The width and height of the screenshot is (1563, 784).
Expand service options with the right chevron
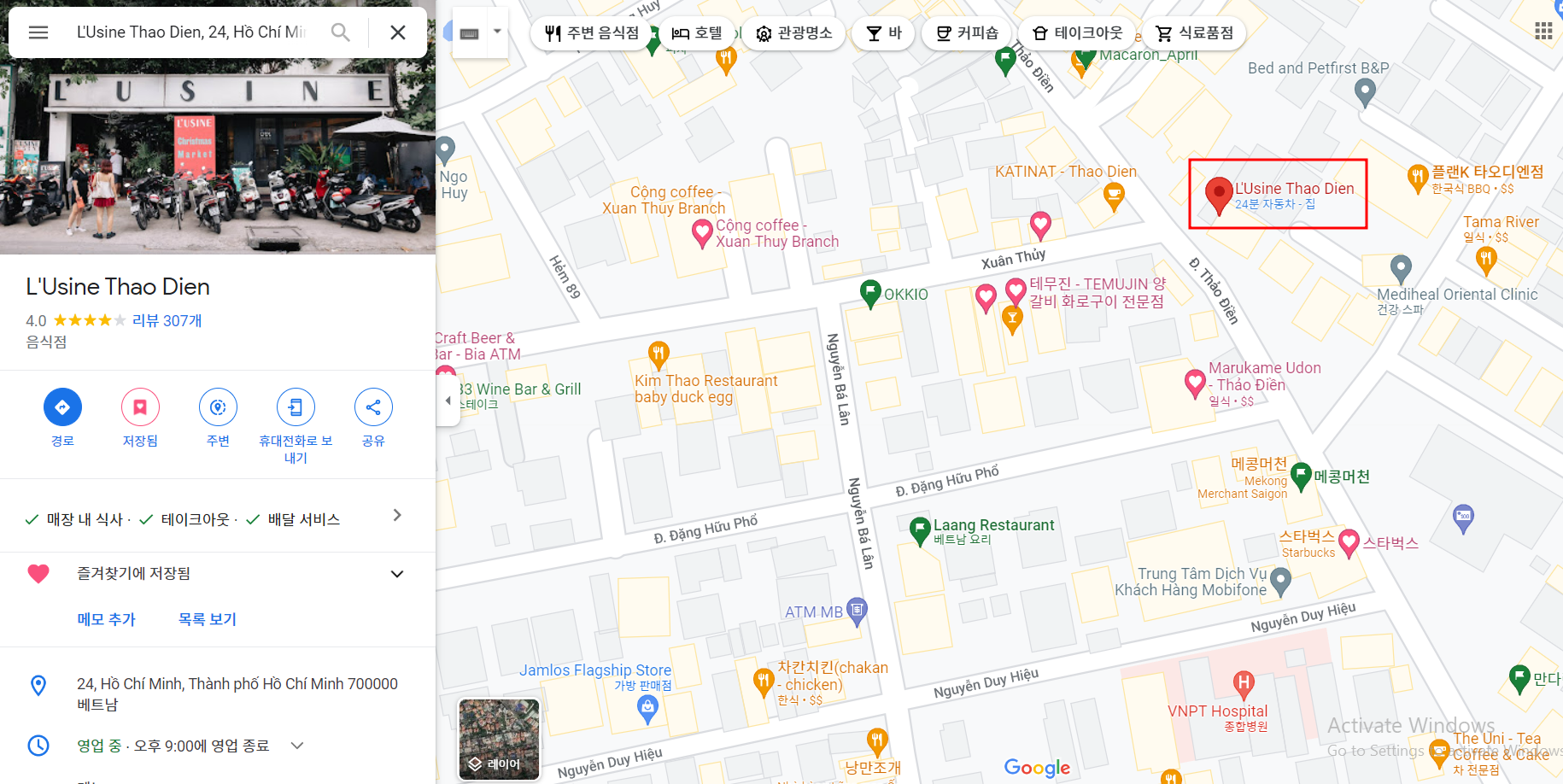[397, 515]
